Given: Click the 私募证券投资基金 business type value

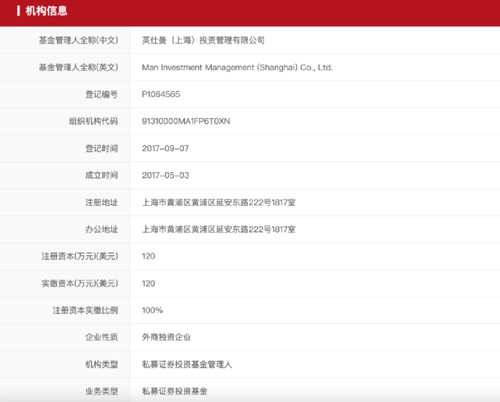Looking at the screenshot, I should (x=174, y=391).
